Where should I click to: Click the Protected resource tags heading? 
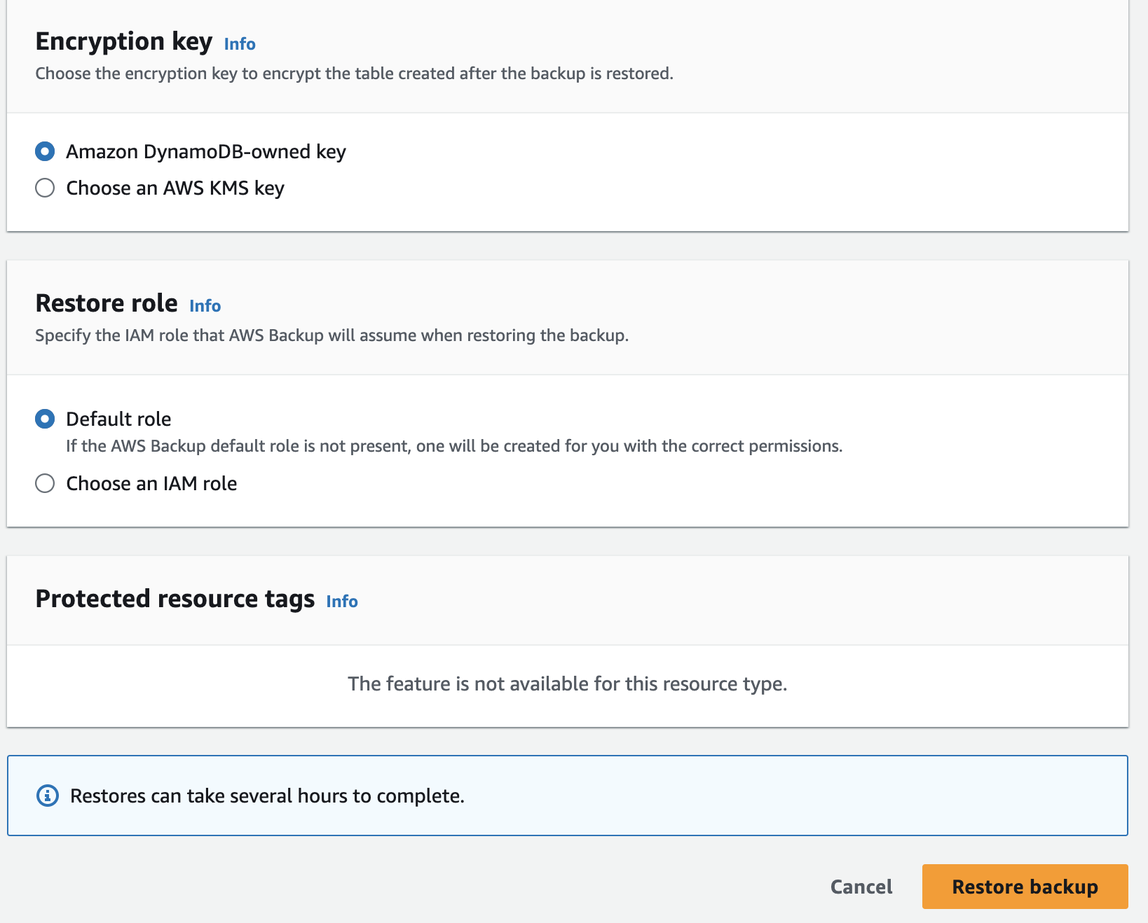[175, 599]
